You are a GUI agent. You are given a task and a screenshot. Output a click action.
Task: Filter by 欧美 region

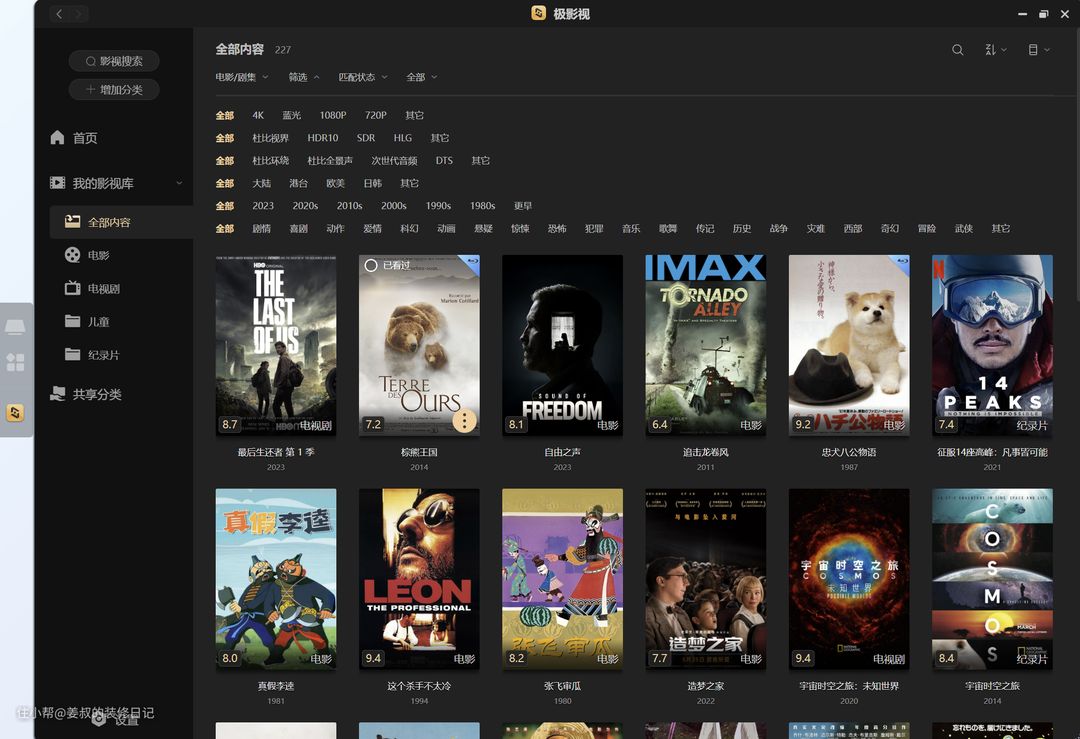[335, 183]
